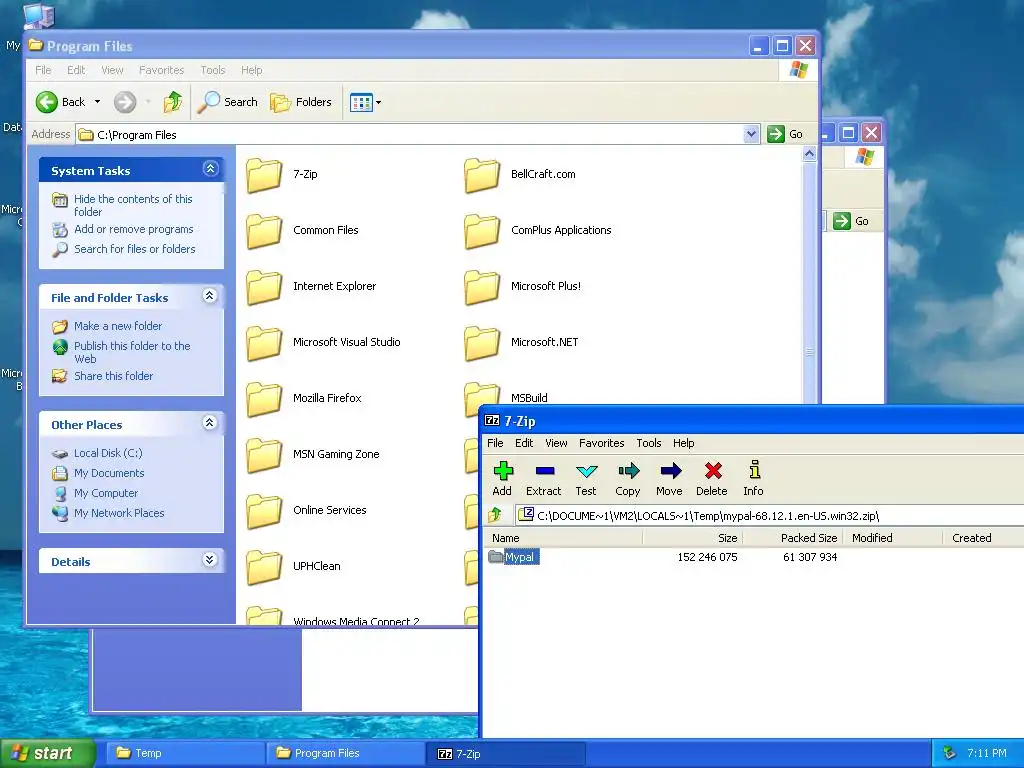Open Search in Program Files toolbar
This screenshot has height=768, width=1024.
227,102
